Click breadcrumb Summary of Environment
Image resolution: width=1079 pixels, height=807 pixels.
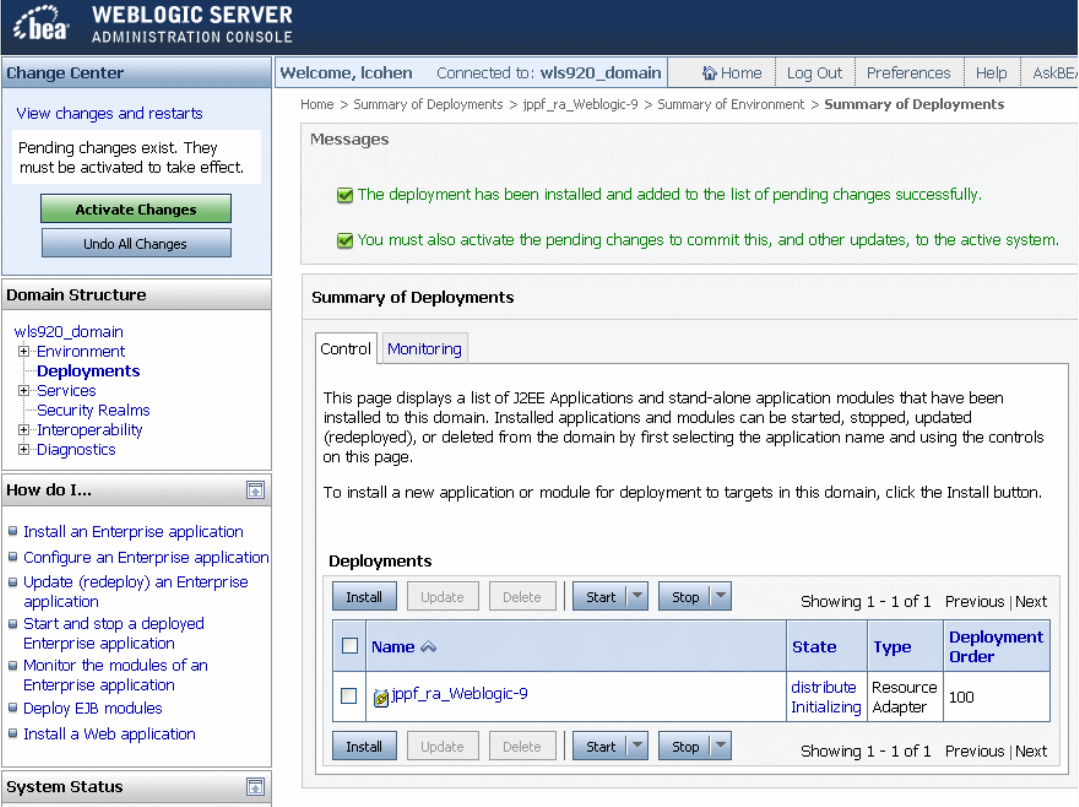[730, 104]
